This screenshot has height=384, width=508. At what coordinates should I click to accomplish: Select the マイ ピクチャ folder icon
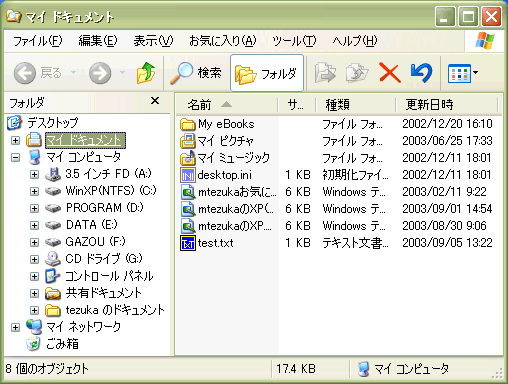click(x=188, y=141)
